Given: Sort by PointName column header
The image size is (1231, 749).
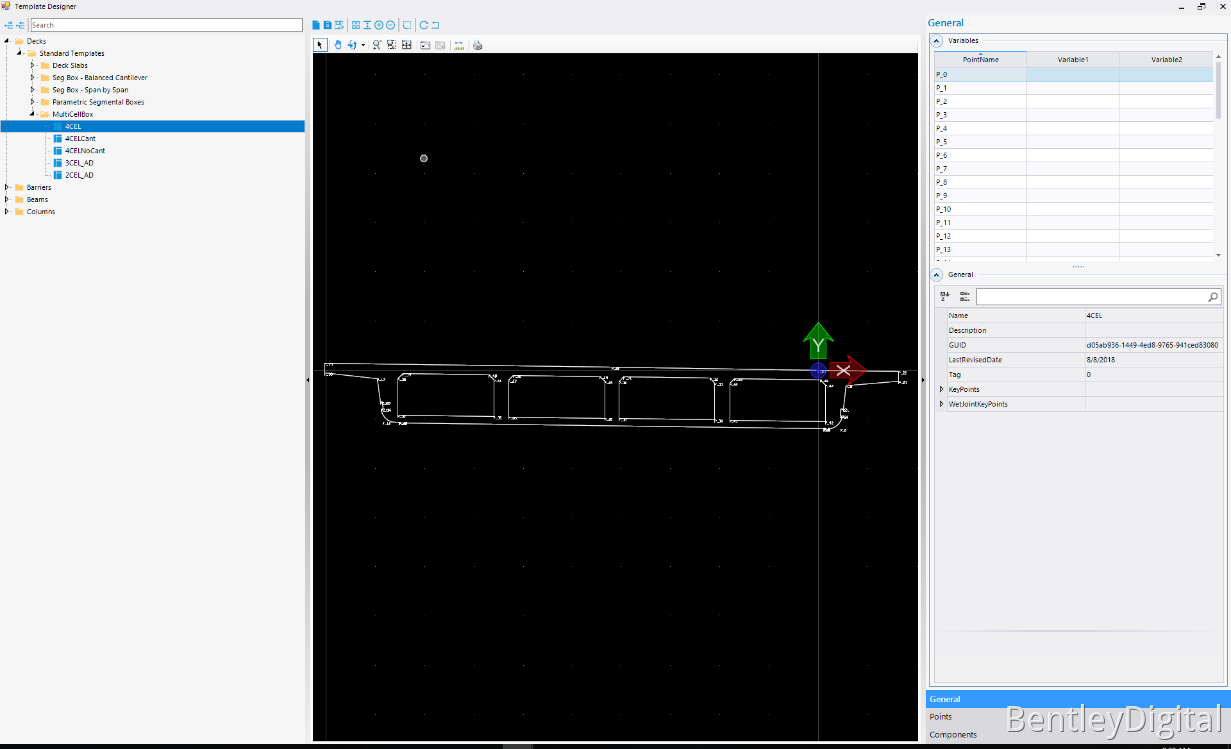Looking at the screenshot, I should (980, 59).
